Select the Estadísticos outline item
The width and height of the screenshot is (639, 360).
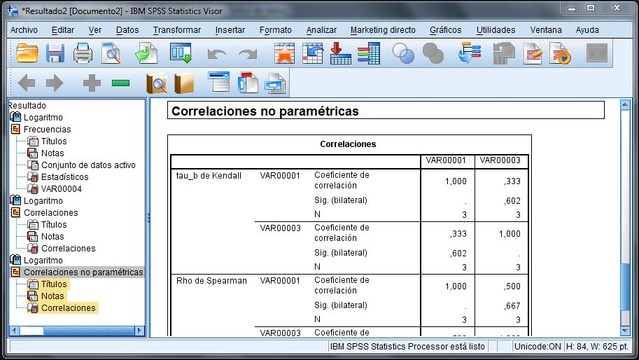[64, 177]
